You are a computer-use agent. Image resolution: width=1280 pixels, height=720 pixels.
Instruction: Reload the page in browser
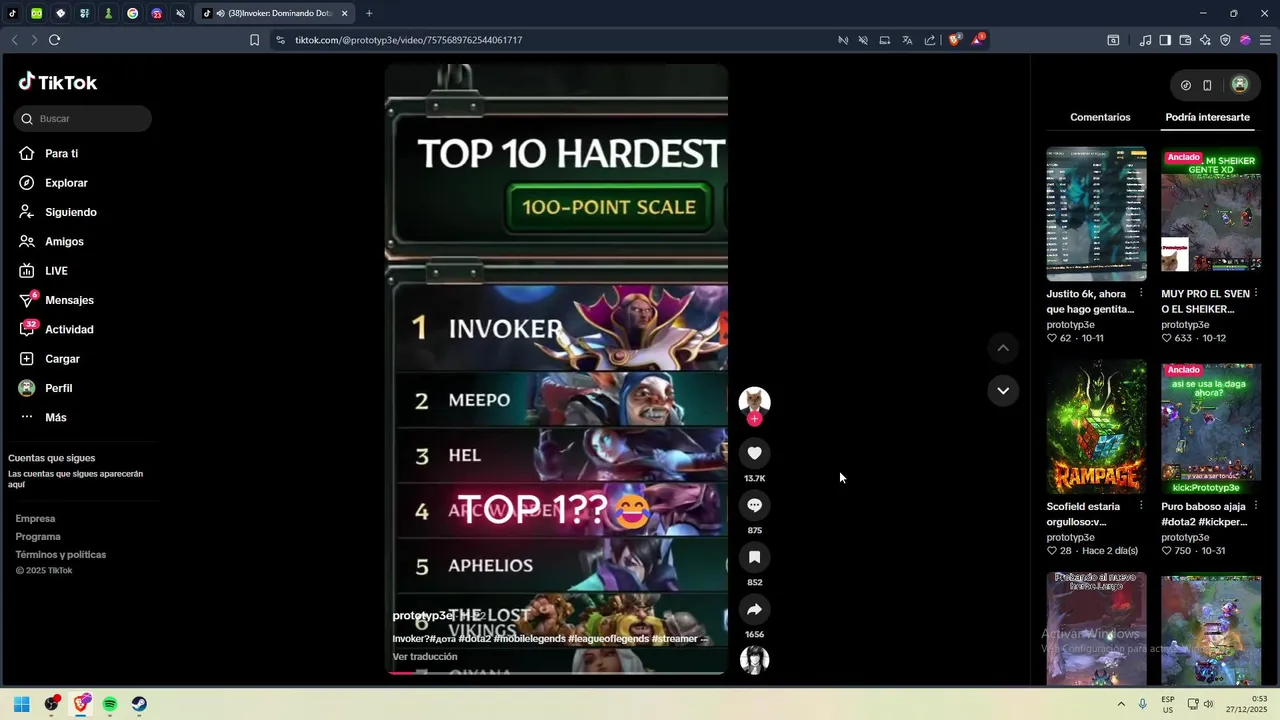click(x=54, y=40)
